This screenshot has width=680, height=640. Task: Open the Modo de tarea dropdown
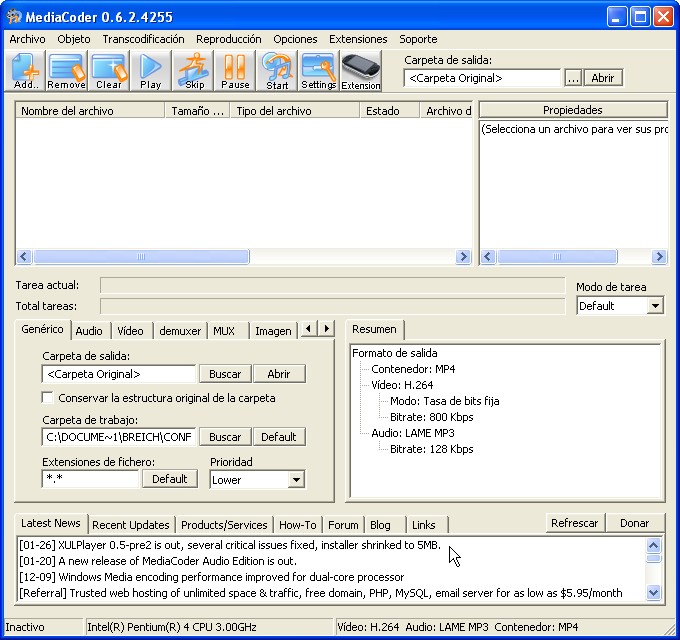655,306
